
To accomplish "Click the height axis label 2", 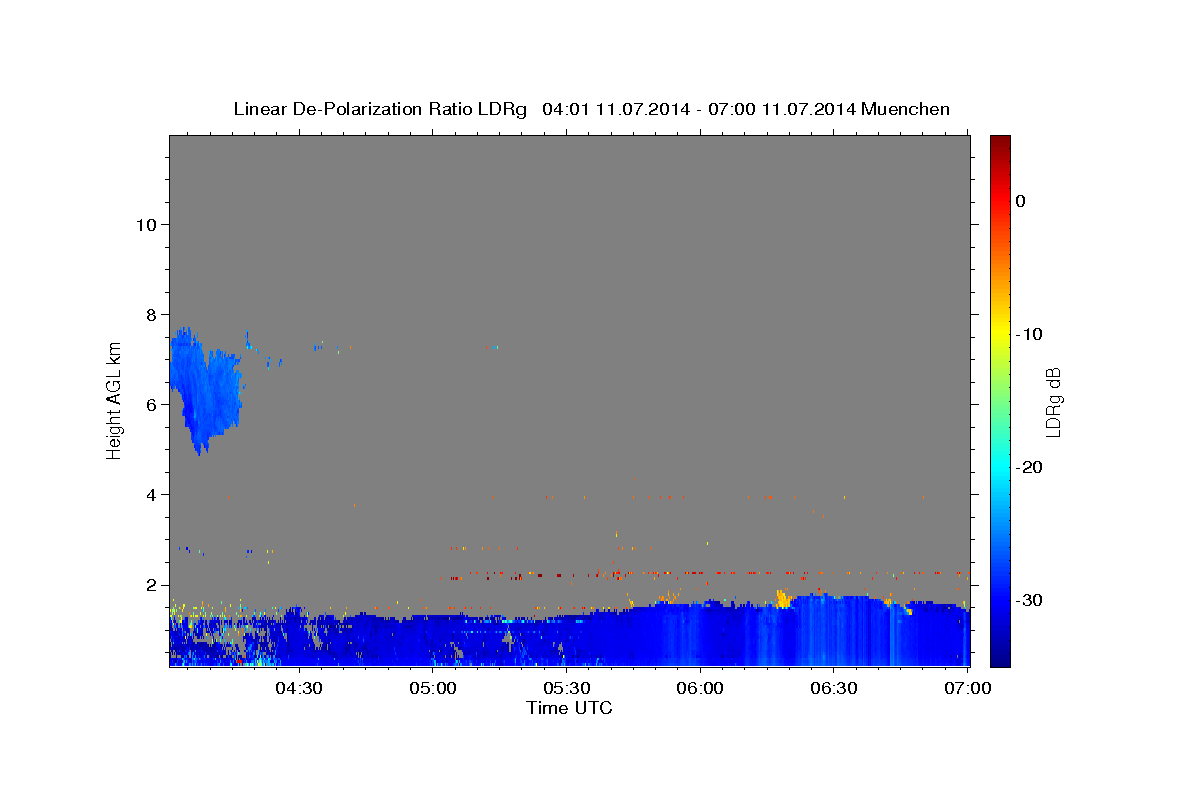I will coord(151,584).
